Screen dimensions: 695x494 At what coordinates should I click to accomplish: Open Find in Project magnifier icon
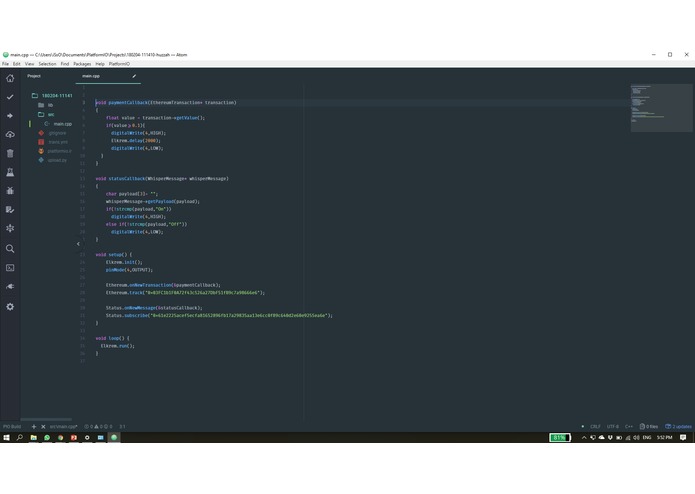click(x=10, y=249)
